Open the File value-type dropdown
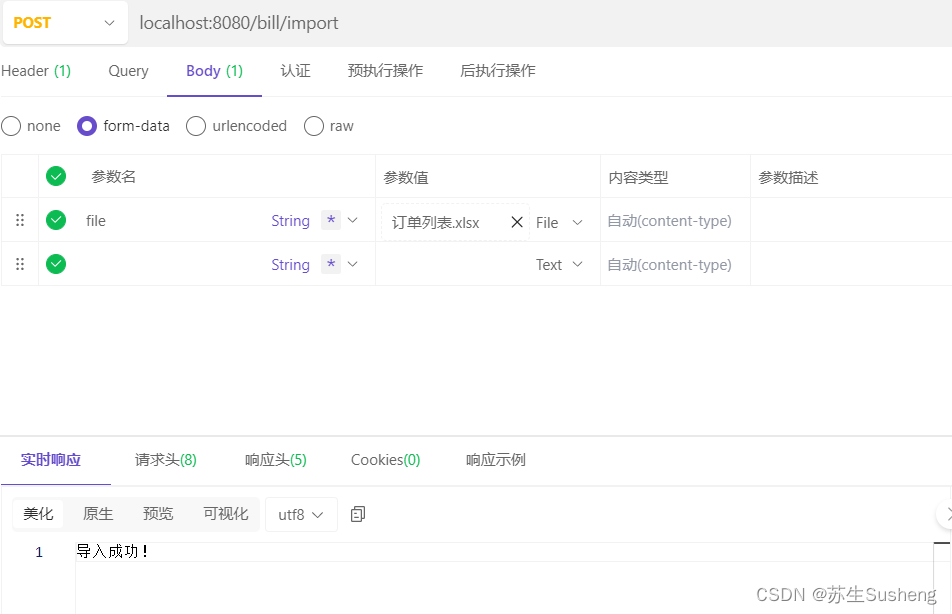 559,223
